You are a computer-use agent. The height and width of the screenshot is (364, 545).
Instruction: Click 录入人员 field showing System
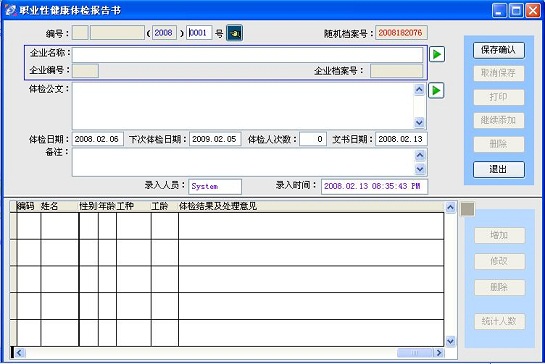215,186
